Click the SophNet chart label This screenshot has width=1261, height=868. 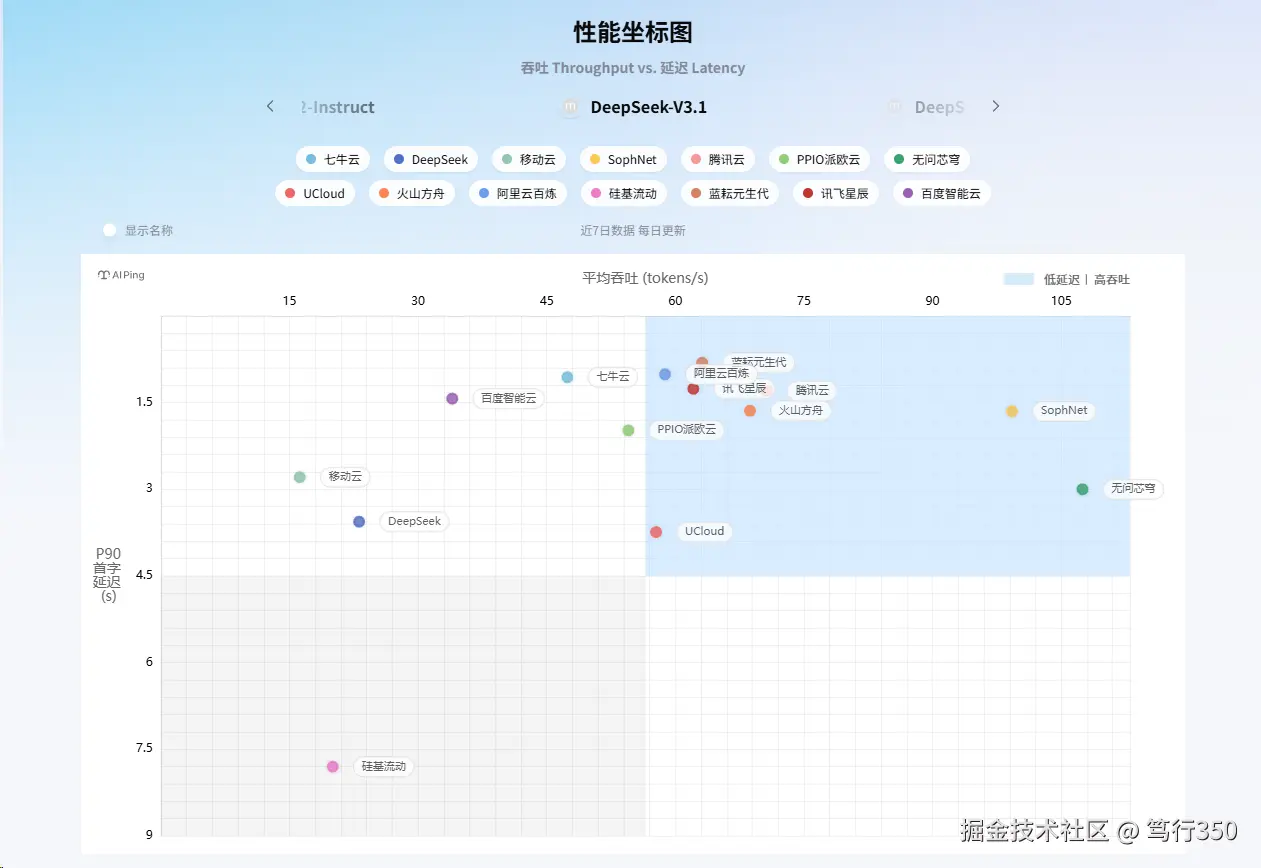(1064, 410)
